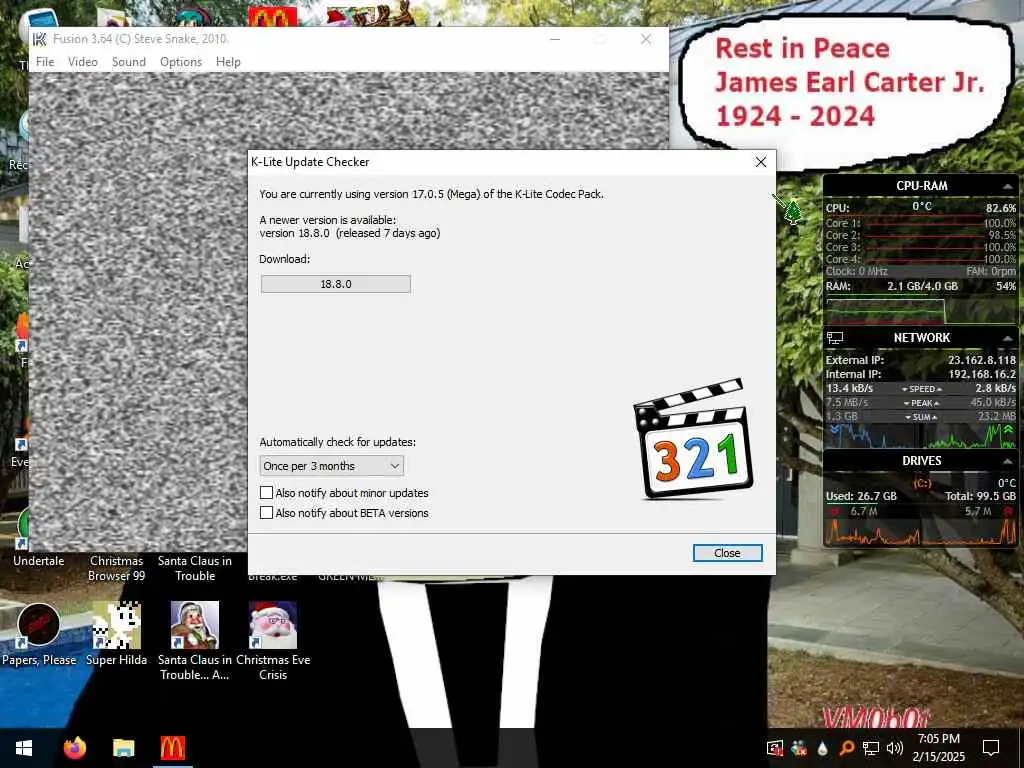1024x768 pixels.
Task: Click the McDonald's desktop icon above Fusion window
Action: click(x=272, y=16)
